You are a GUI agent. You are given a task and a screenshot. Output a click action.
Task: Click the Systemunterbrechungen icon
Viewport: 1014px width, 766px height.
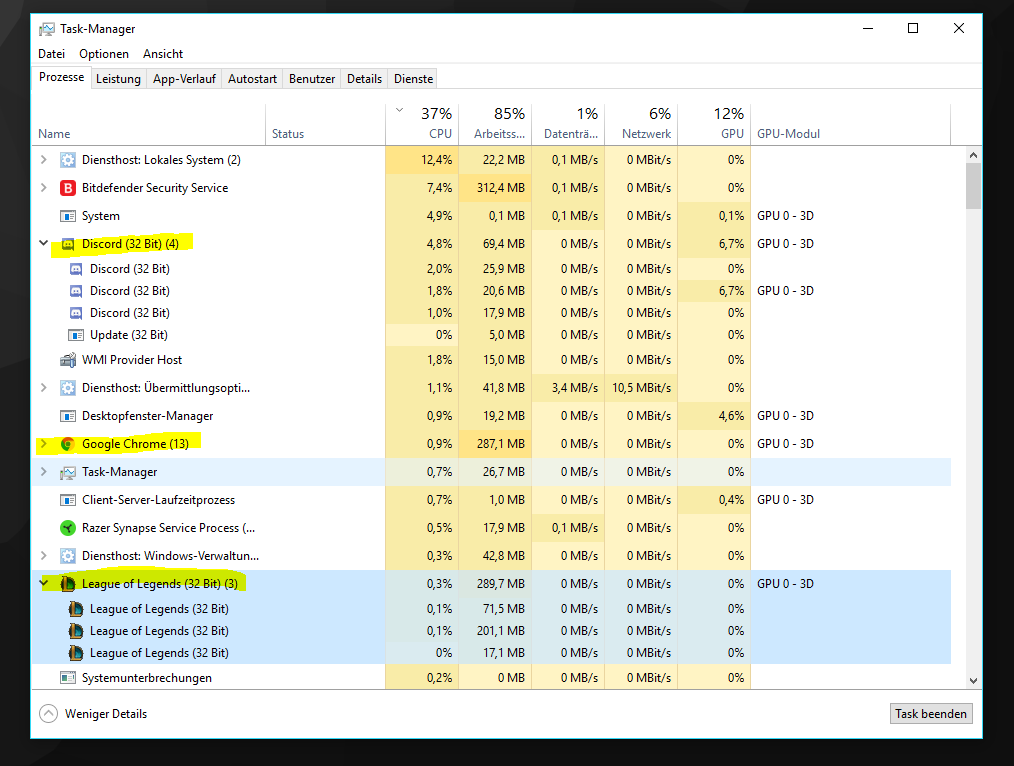67,677
